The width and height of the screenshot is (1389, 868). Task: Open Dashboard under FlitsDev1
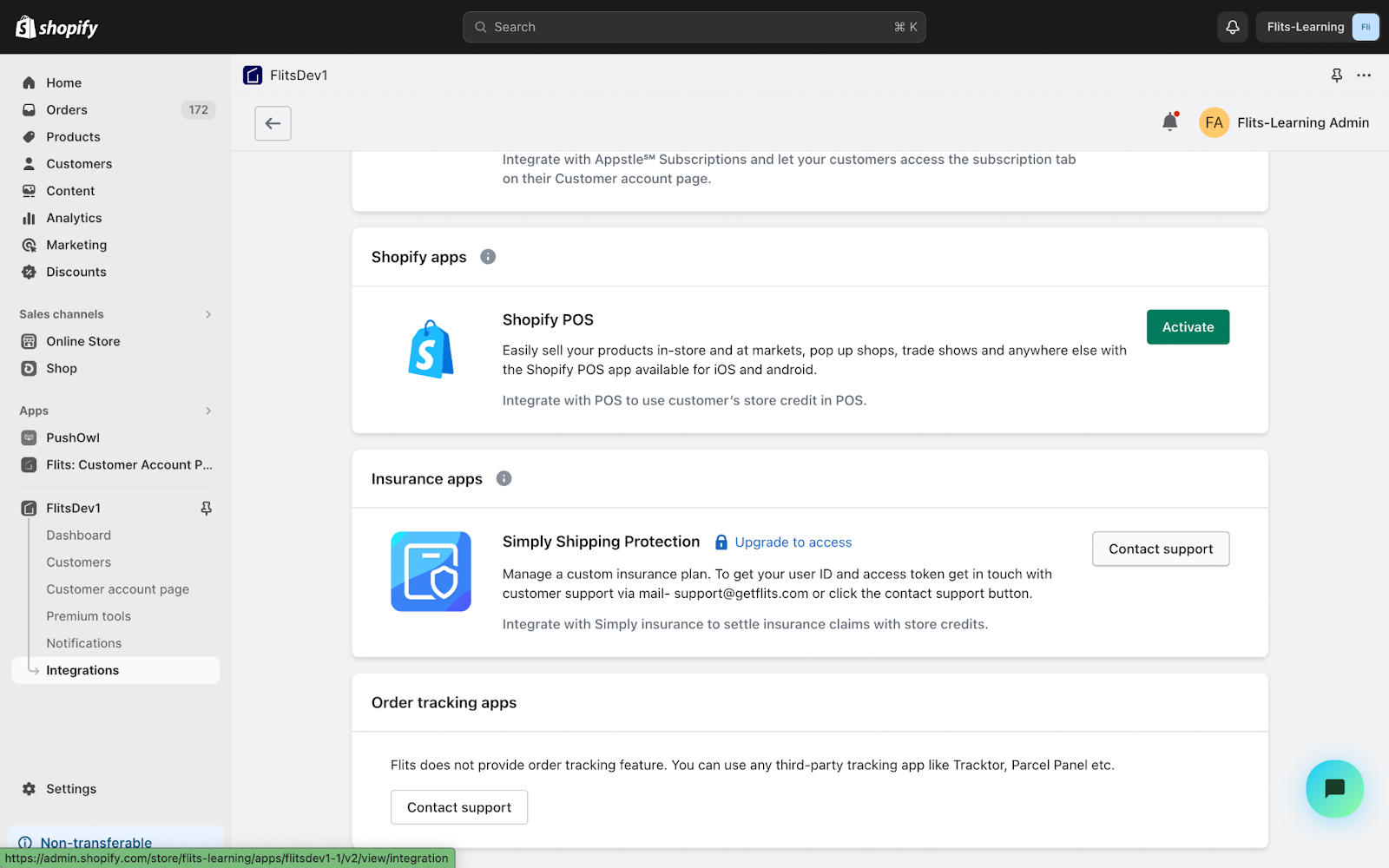pos(78,535)
